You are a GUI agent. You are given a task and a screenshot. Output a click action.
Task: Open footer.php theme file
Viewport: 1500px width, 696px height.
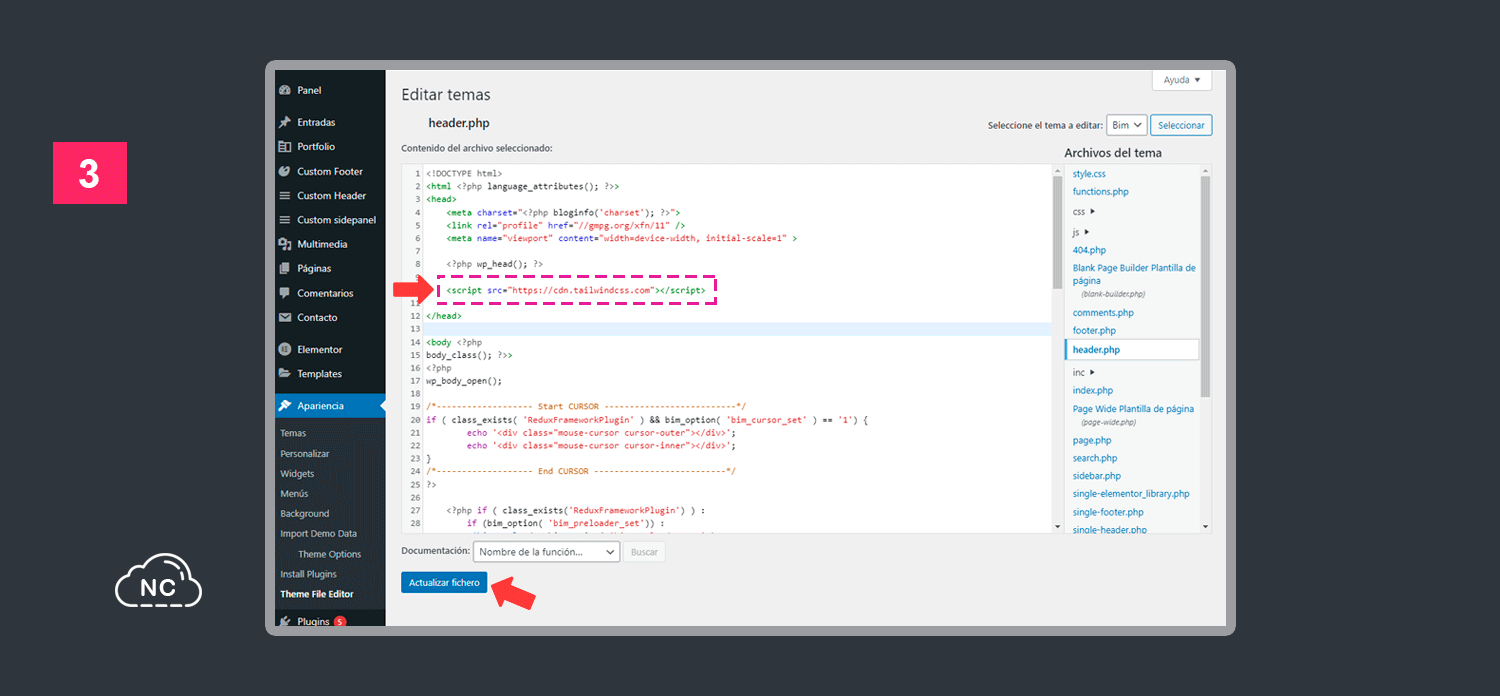pyautogui.click(x=1094, y=330)
